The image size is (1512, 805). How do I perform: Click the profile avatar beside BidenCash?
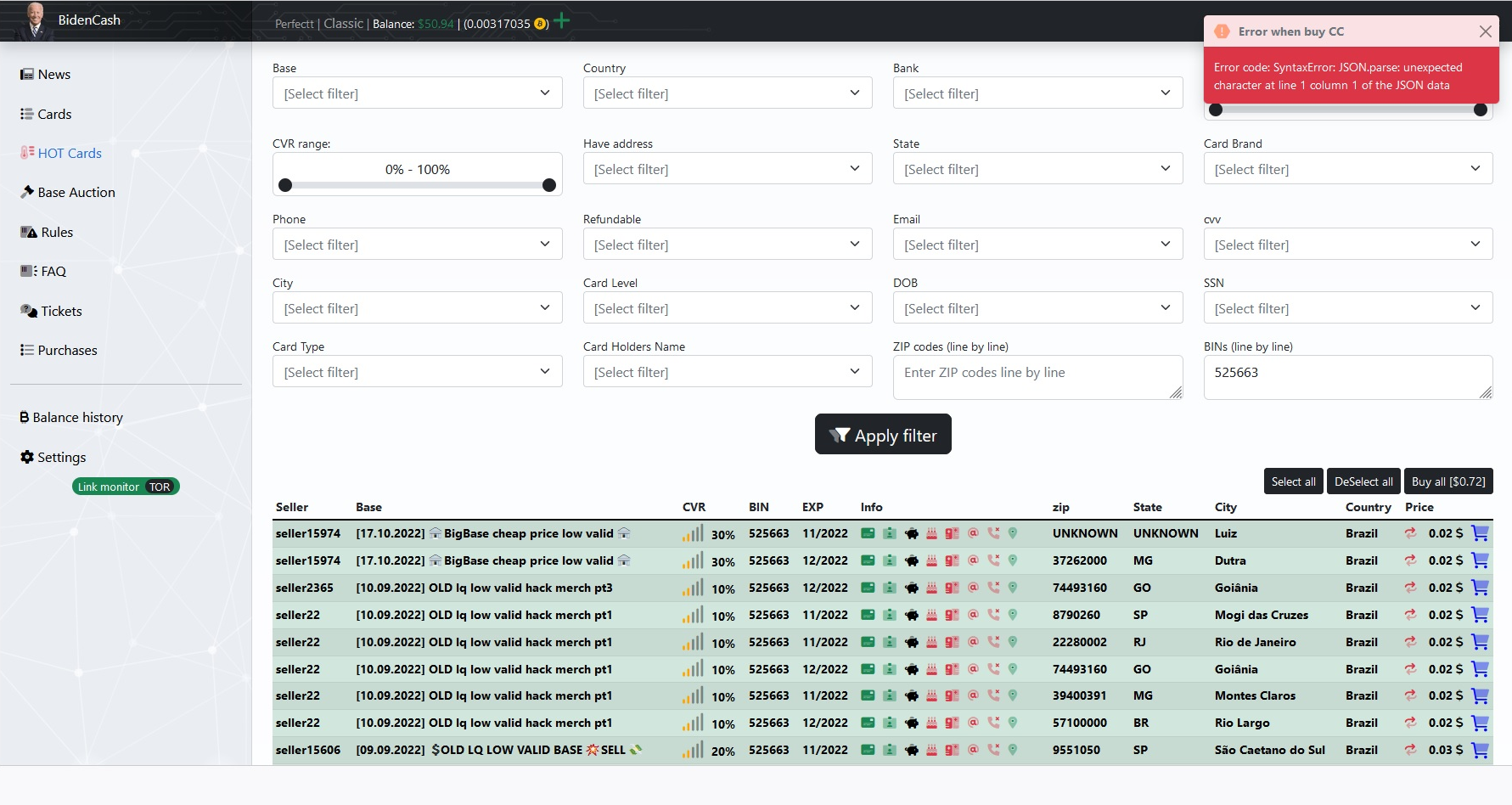point(35,20)
